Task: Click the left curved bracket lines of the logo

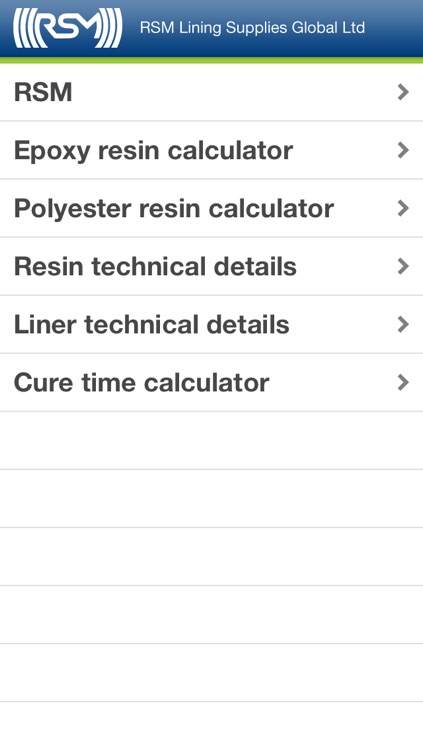Action: [x=22, y=28]
